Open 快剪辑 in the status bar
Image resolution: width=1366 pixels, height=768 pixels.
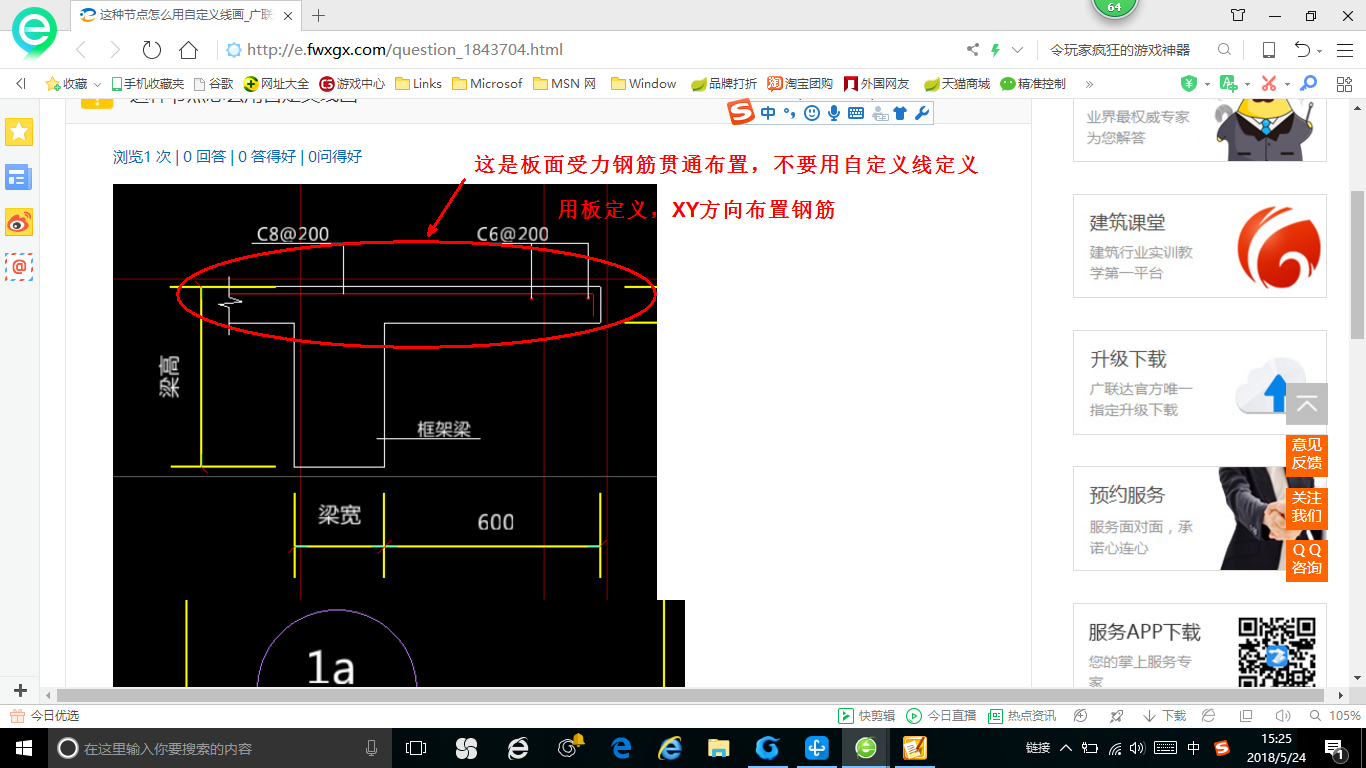pyautogui.click(x=867, y=716)
